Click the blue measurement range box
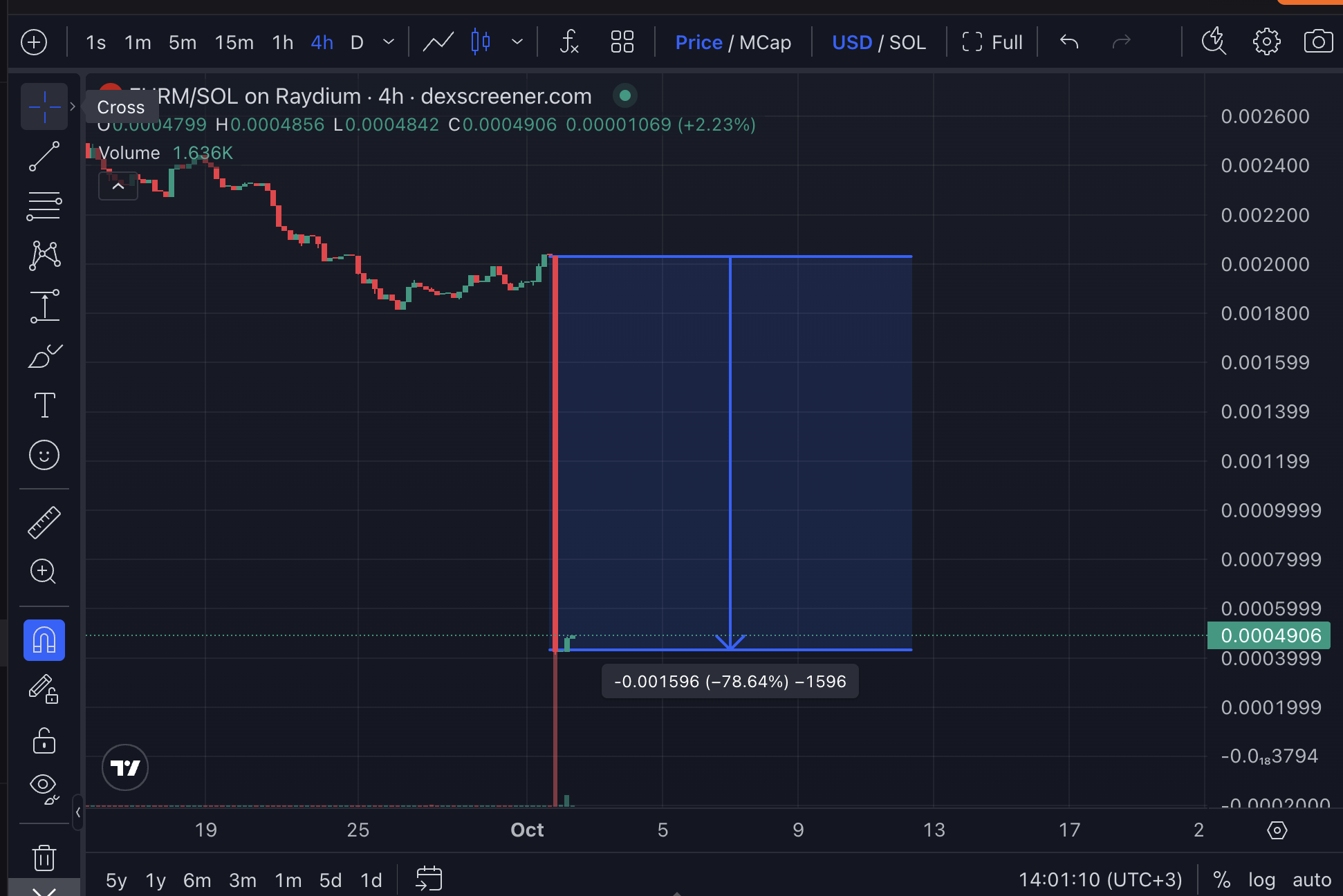 coord(816,449)
